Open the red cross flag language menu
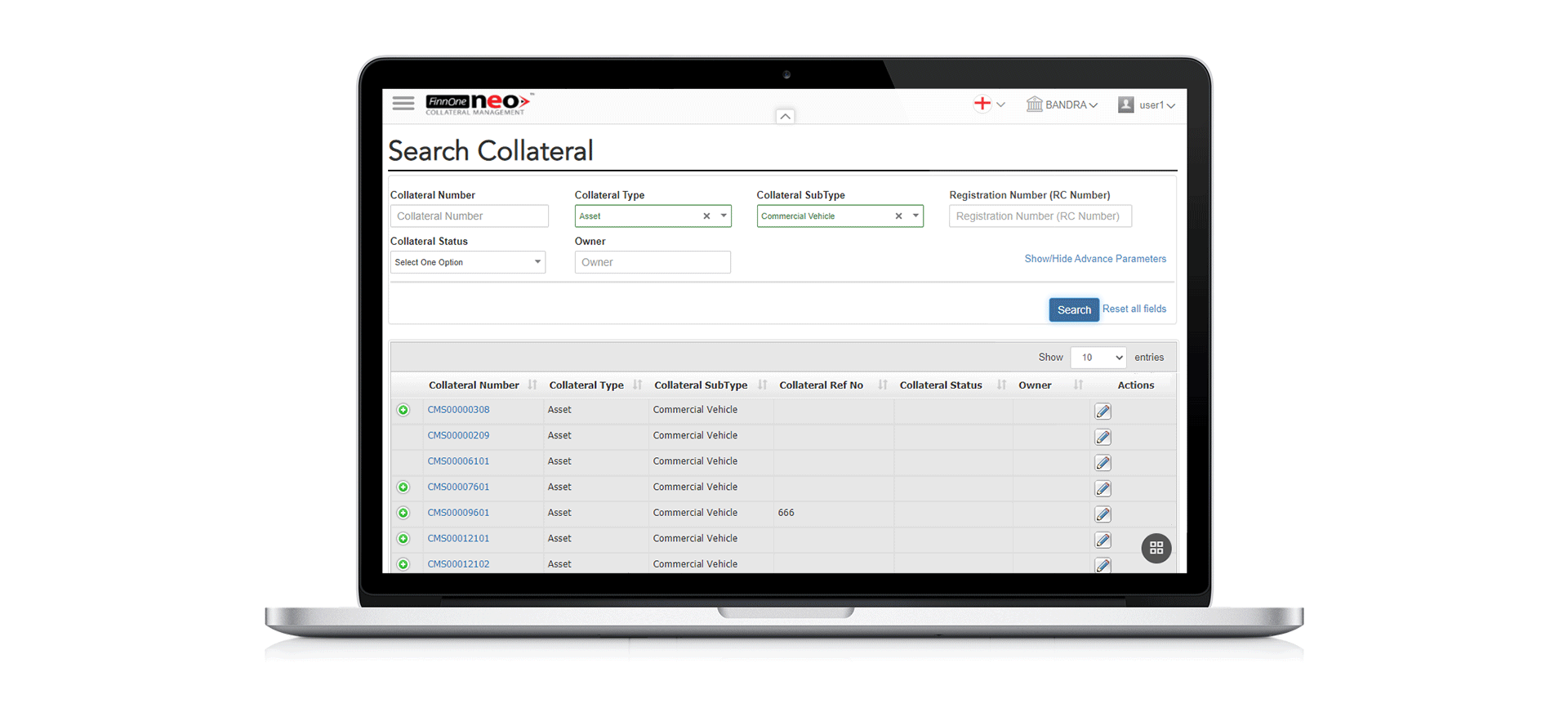 tap(989, 105)
